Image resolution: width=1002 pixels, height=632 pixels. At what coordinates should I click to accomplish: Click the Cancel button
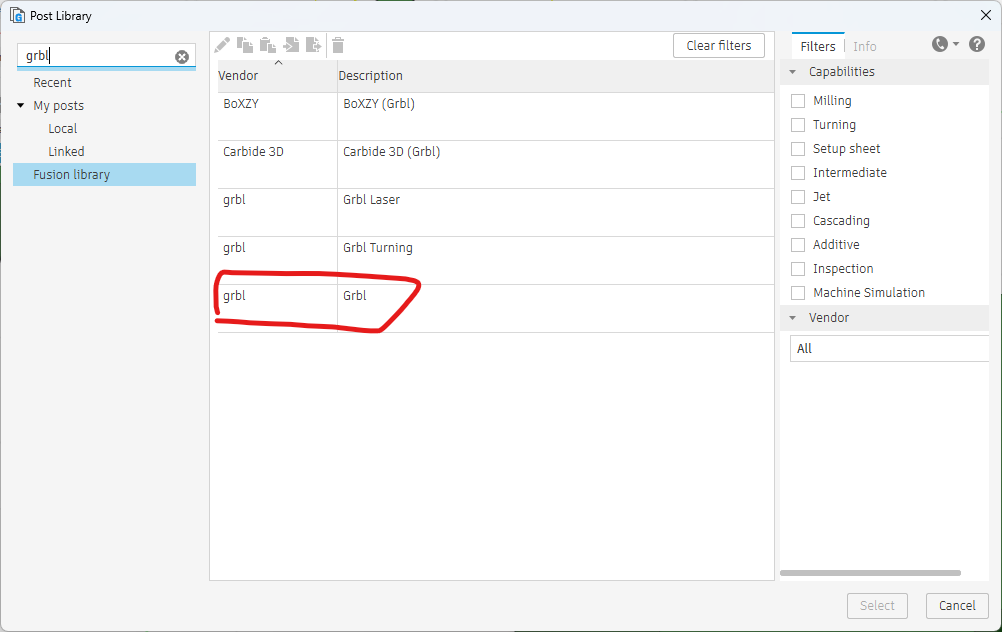[957, 605]
